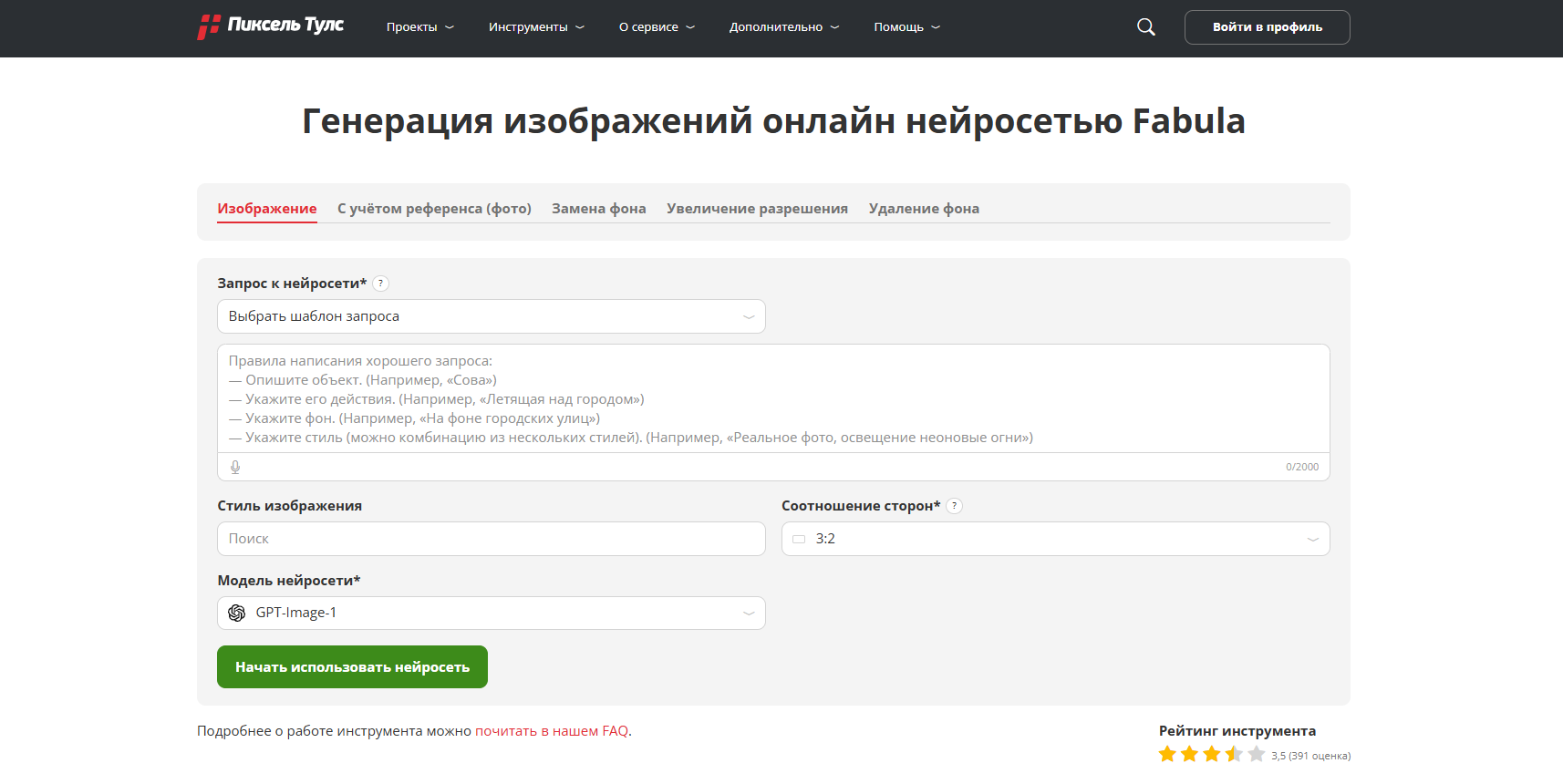Expand the О сервисе menu

pos(657,27)
